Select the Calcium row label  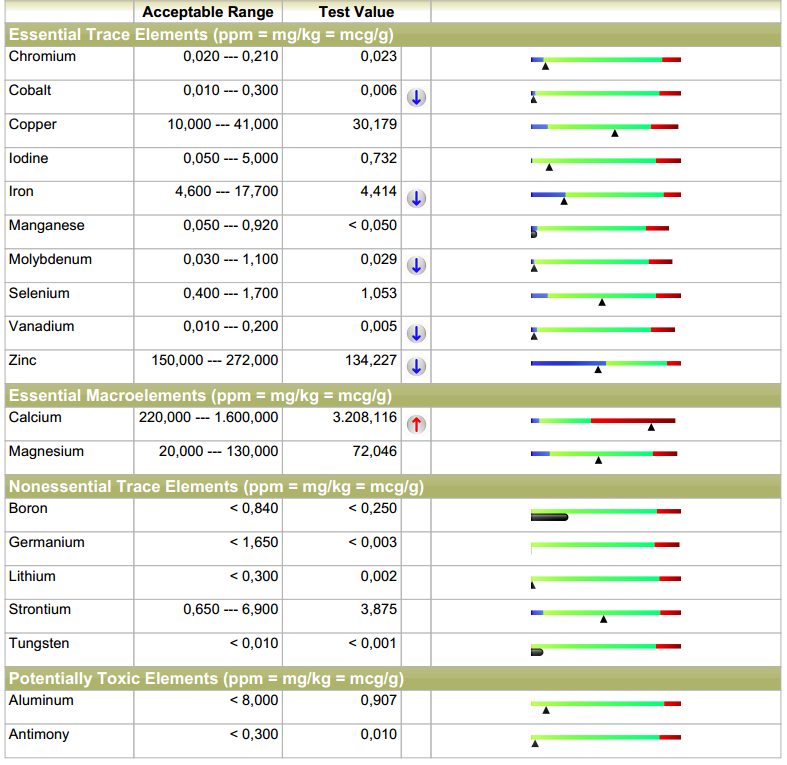[35, 417]
